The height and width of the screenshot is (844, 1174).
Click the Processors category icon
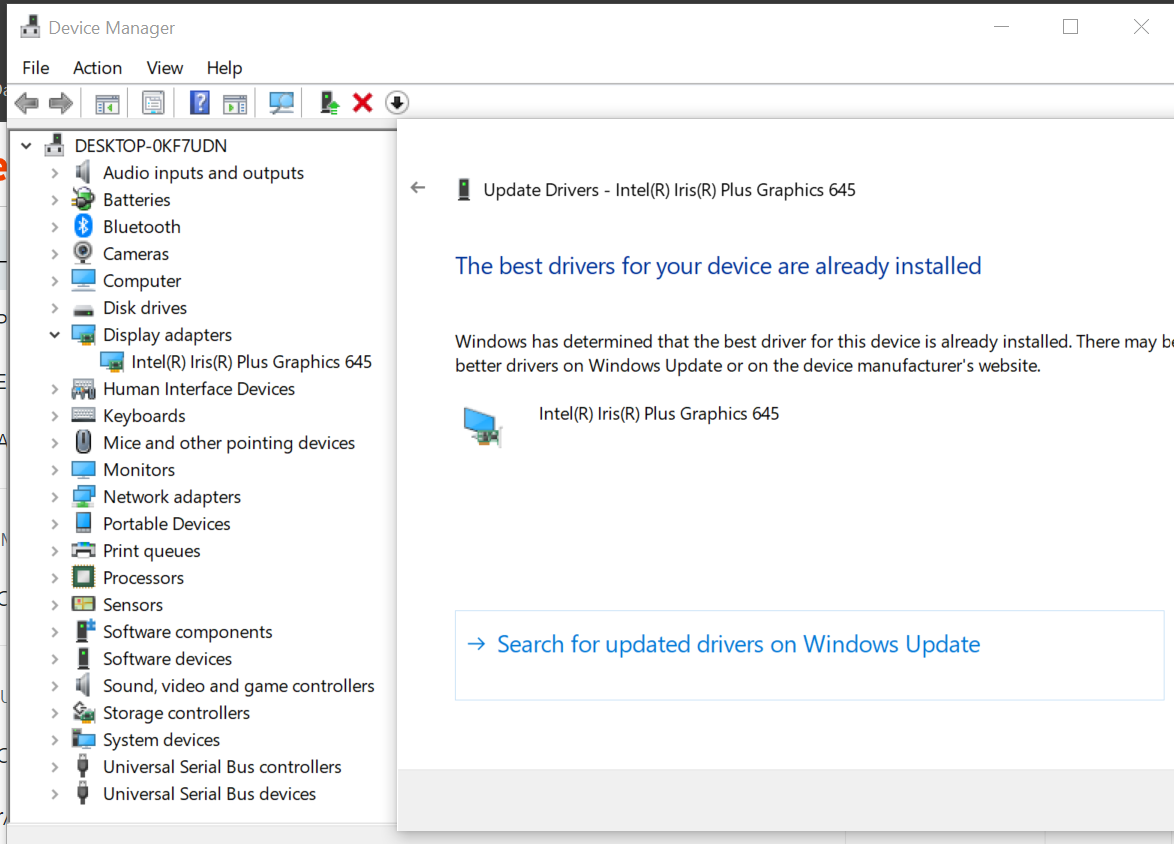click(x=83, y=577)
